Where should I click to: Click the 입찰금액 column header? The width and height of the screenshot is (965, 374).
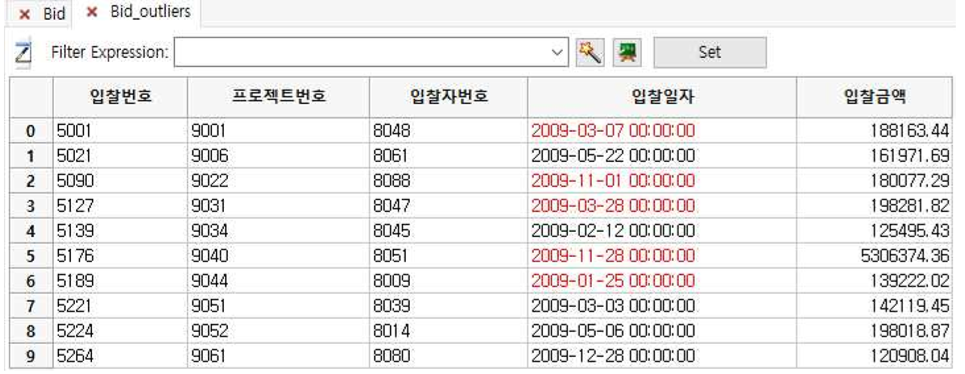tap(875, 97)
